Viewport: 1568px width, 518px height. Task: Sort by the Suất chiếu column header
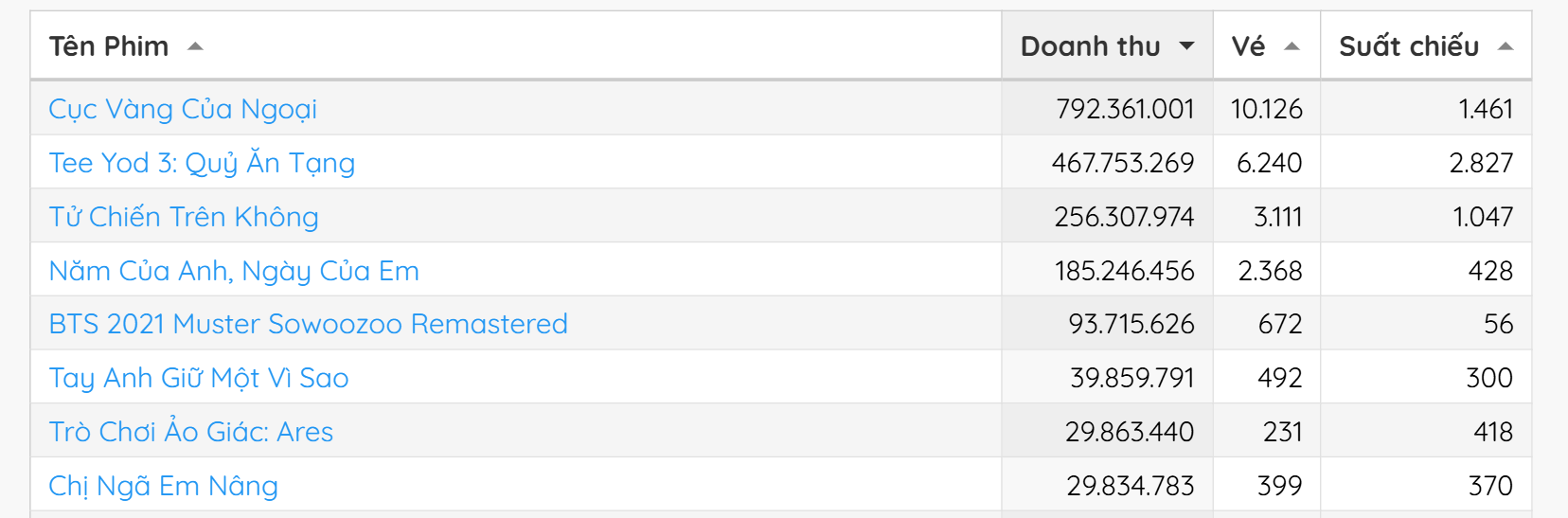pyautogui.click(x=1408, y=46)
